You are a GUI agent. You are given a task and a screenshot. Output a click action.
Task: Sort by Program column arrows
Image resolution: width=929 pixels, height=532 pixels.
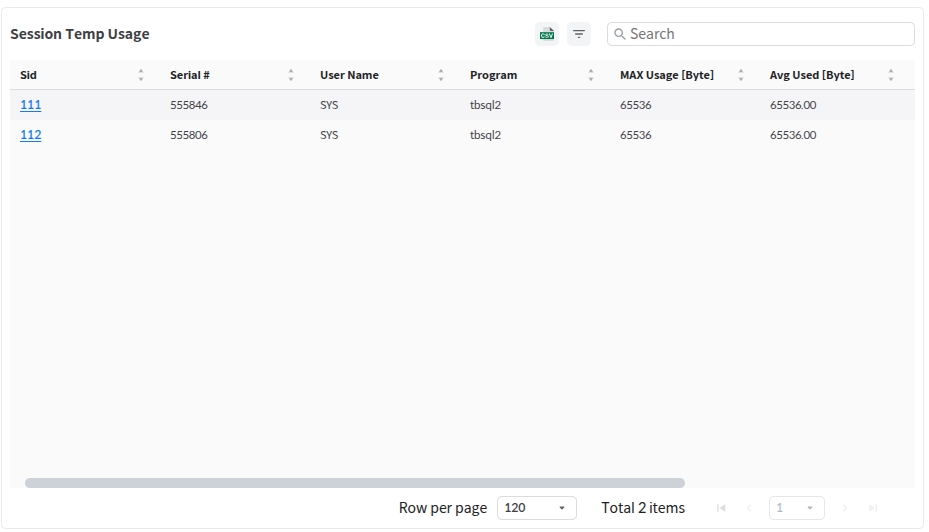pyautogui.click(x=591, y=75)
